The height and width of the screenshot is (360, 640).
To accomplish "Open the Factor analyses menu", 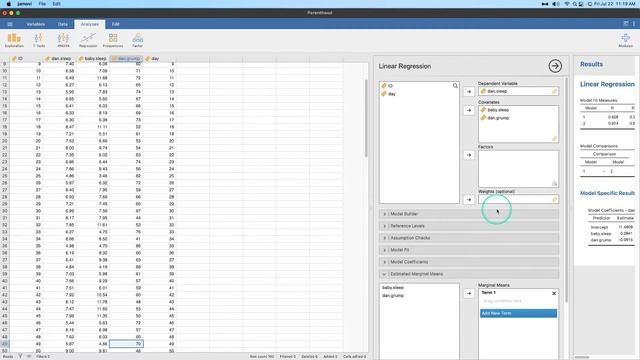I will point(138,40).
